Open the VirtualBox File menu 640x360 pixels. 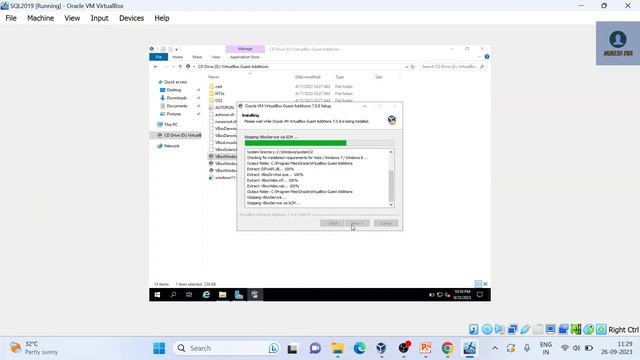point(11,18)
